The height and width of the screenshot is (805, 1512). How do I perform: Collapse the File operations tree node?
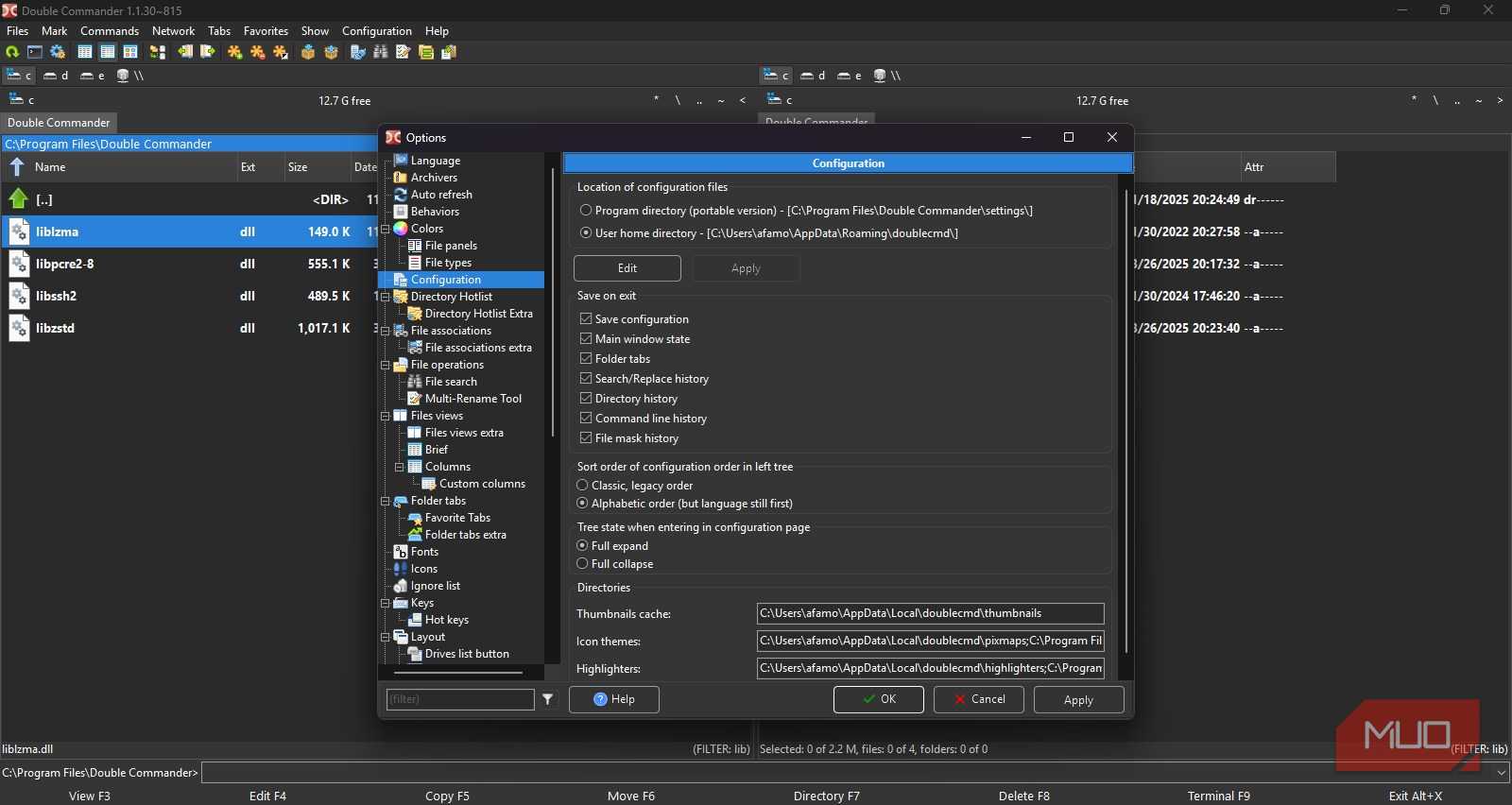(x=386, y=365)
